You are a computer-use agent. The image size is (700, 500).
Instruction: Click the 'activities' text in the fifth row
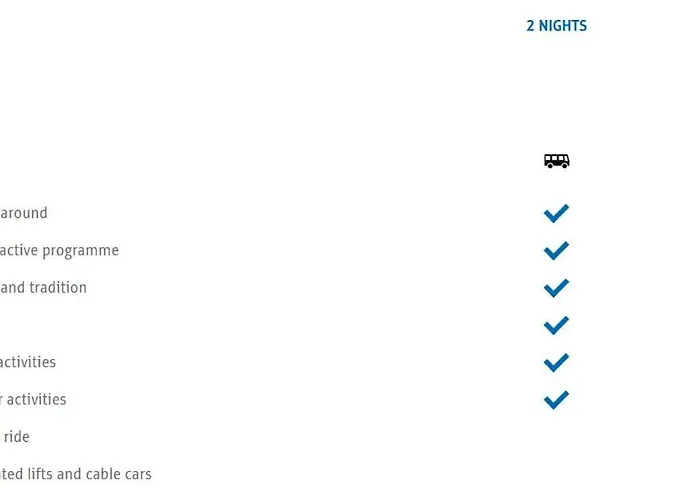(28, 362)
